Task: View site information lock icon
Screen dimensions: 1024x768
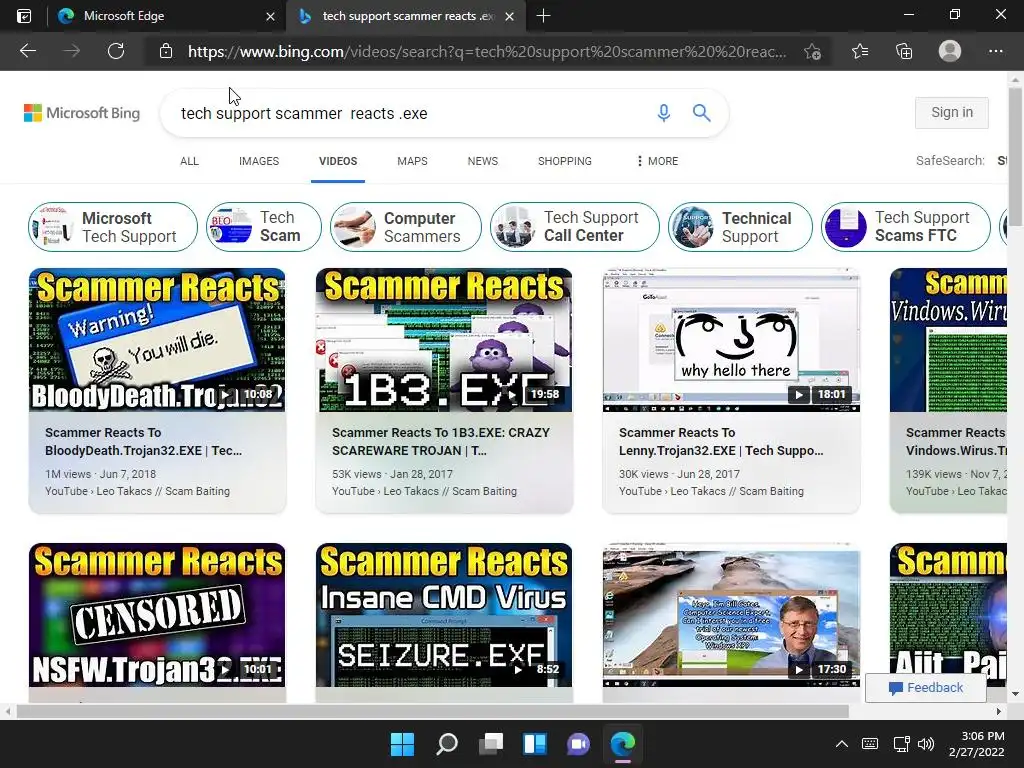Action: tap(166, 51)
